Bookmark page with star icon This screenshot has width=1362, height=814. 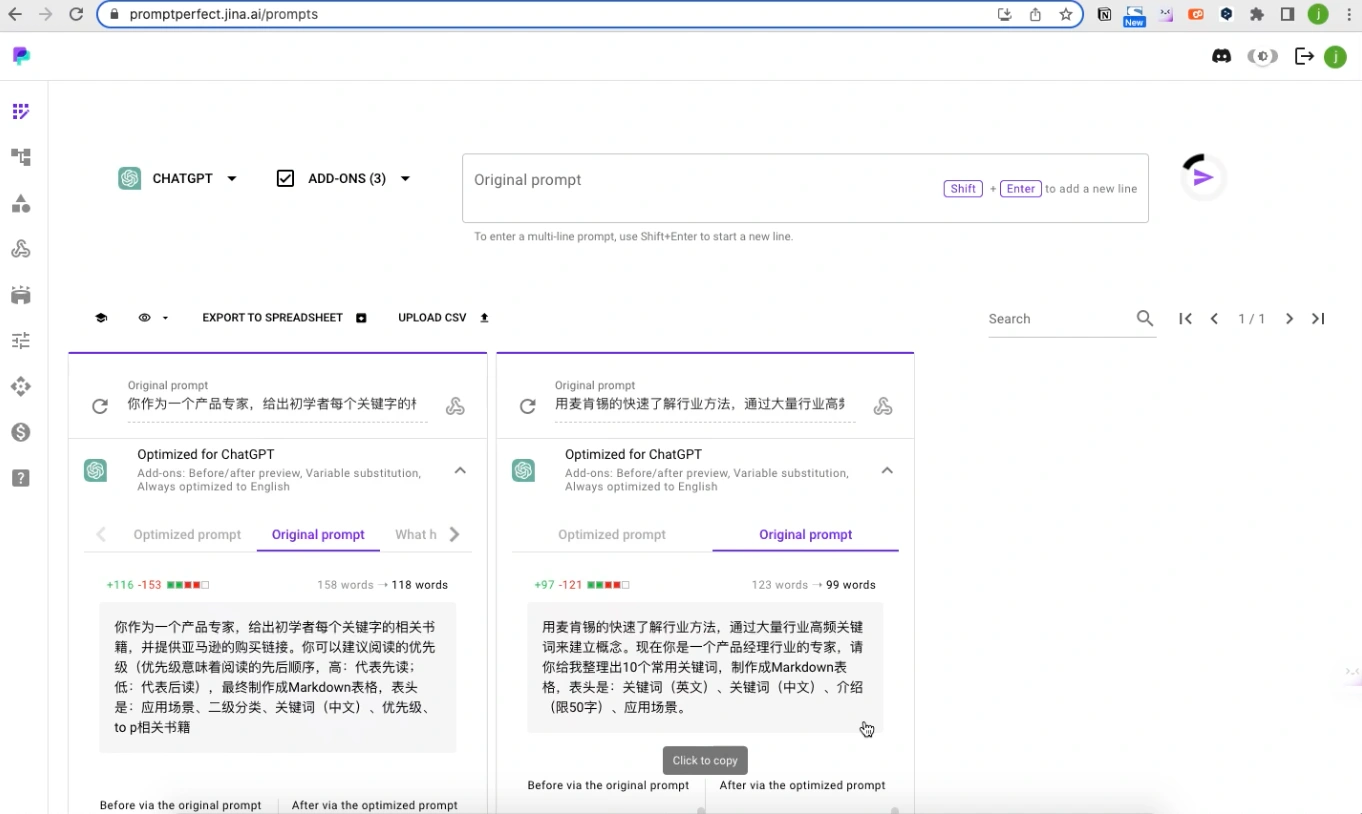point(1066,14)
